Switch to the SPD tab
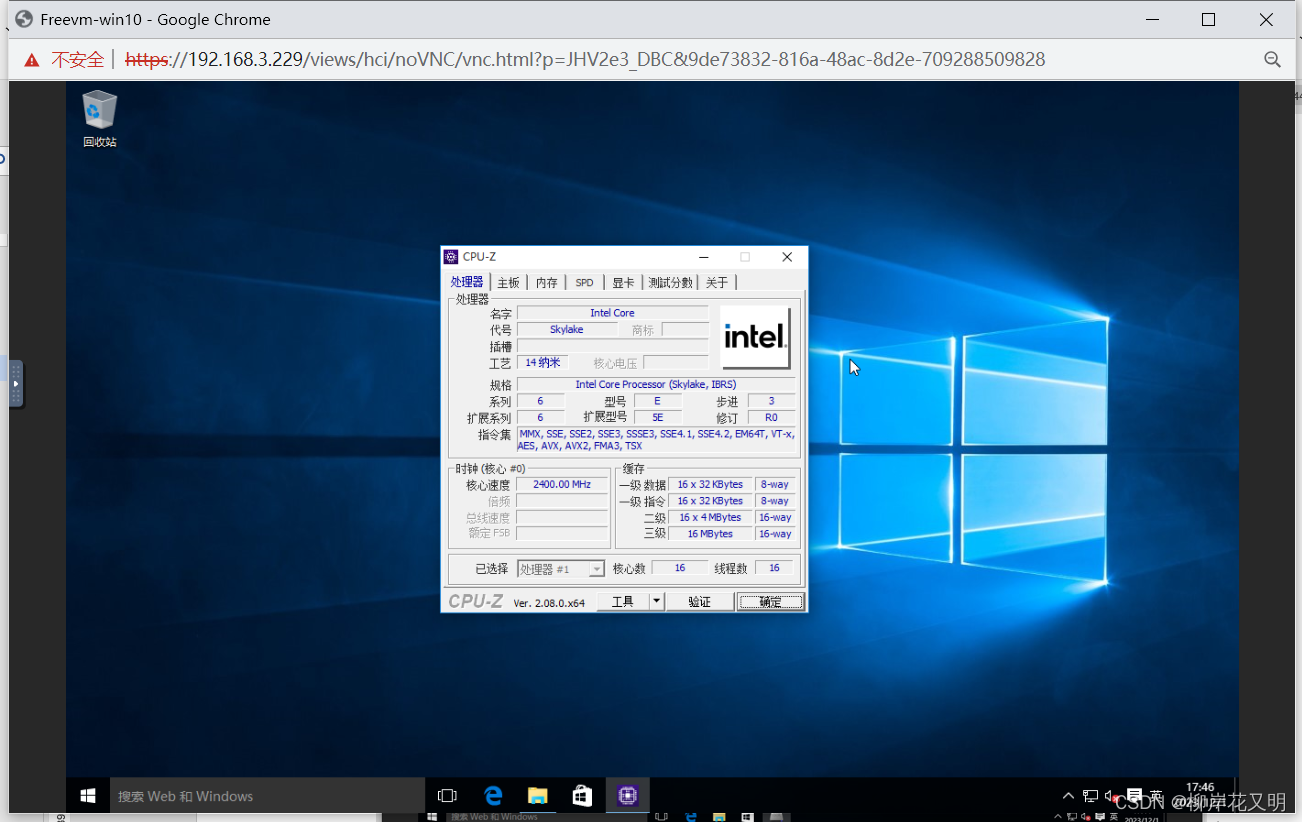The height and width of the screenshot is (822, 1302). [584, 282]
